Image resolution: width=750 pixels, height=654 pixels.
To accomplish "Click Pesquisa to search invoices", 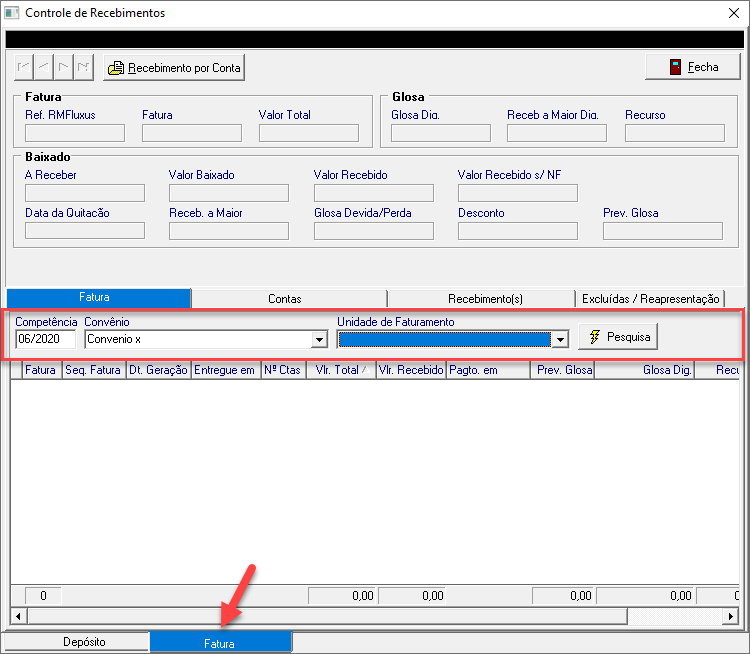I will [618, 337].
